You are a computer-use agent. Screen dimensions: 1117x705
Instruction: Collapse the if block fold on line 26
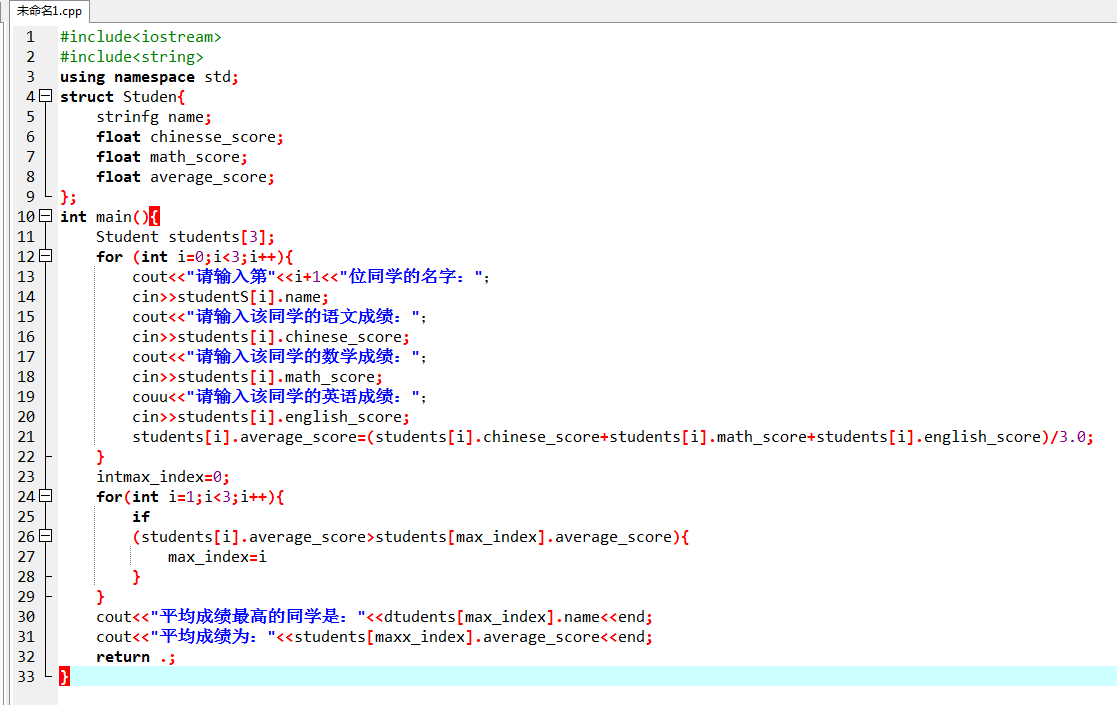pyautogui.click(x=45, y=537)
